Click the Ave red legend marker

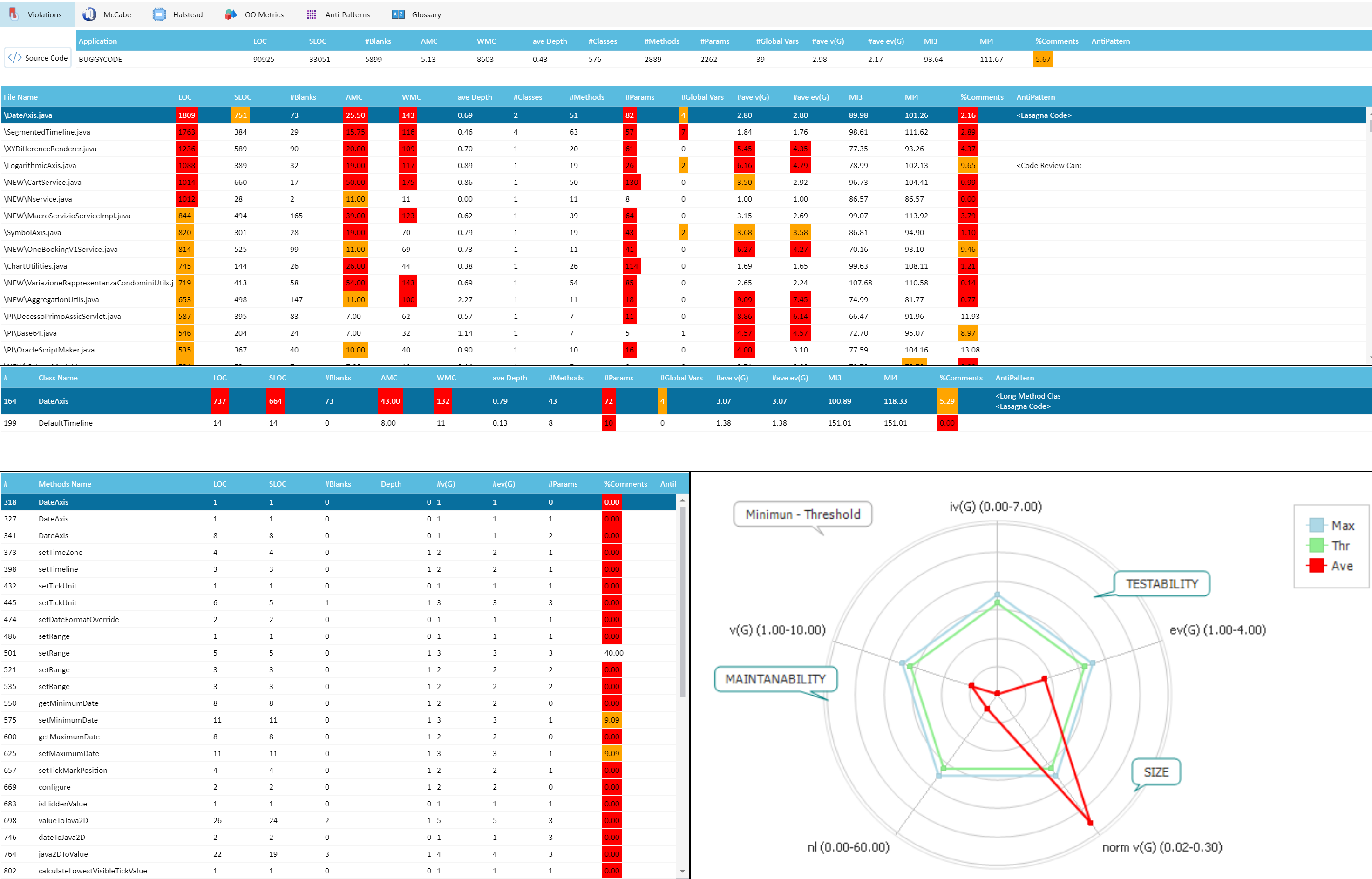click(x=1316, y=566)
